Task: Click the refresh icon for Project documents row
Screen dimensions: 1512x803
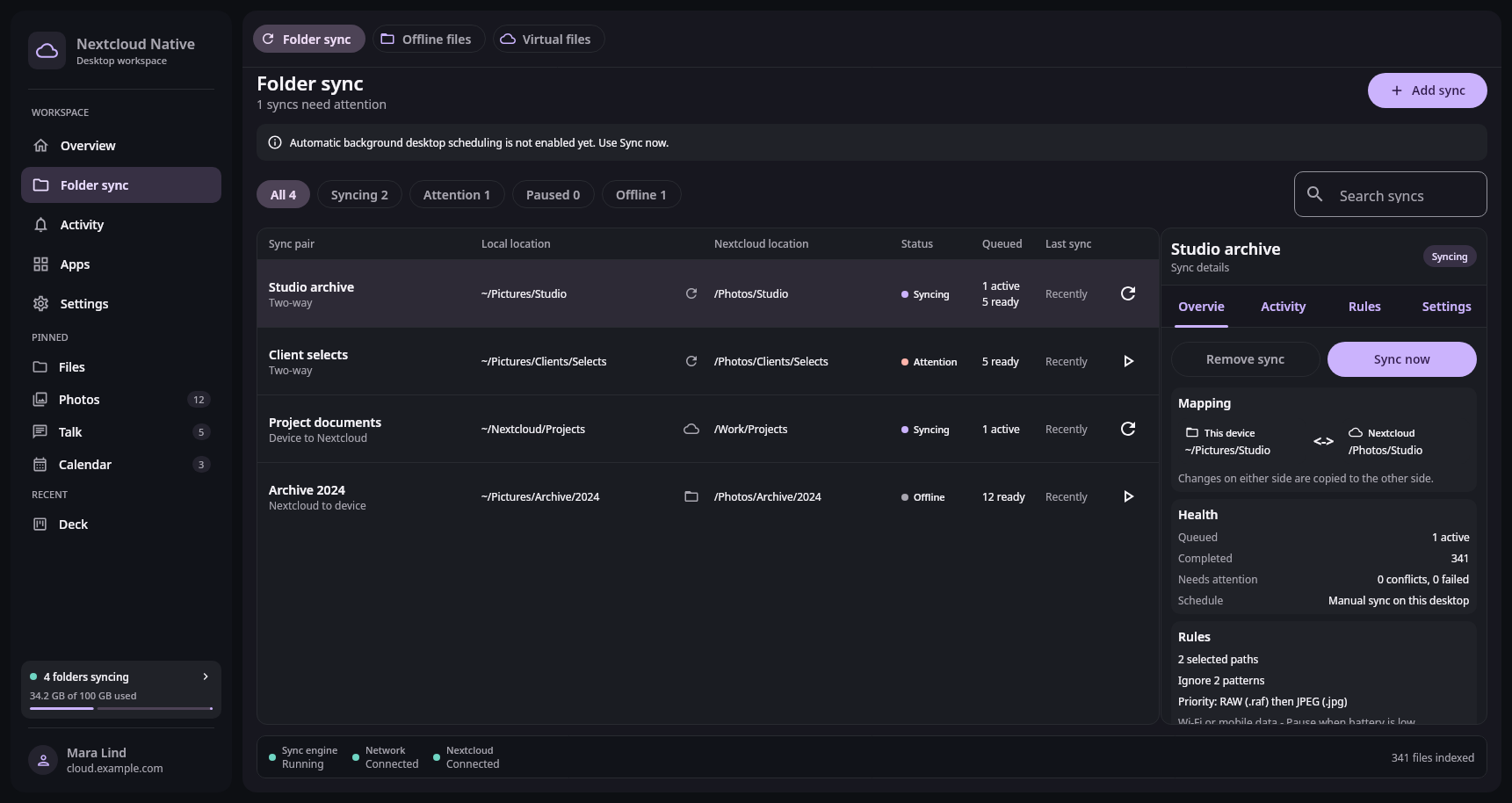Action: click(x=1128, y=429)
